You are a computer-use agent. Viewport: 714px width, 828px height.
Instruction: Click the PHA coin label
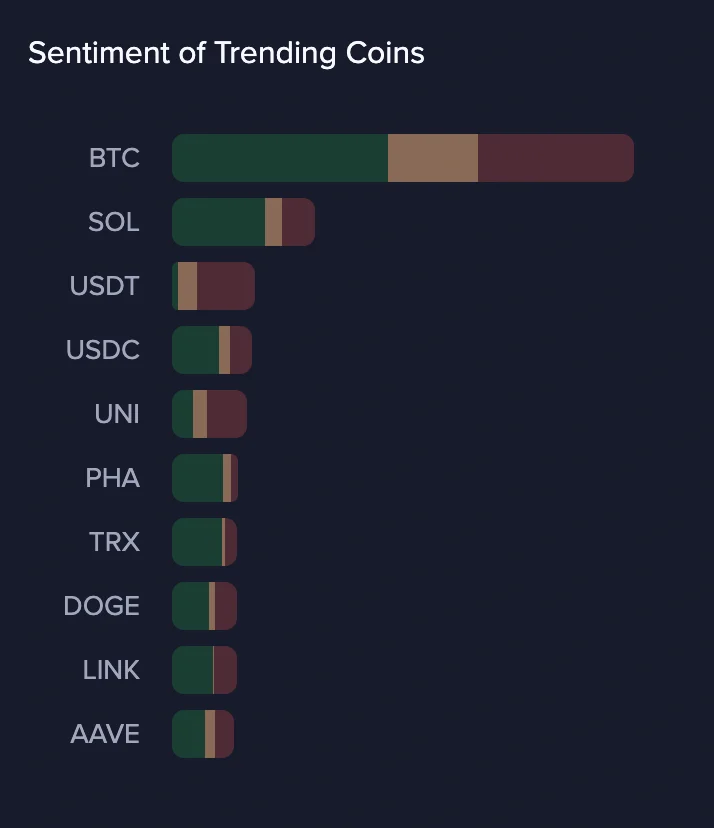click(112, 478)
